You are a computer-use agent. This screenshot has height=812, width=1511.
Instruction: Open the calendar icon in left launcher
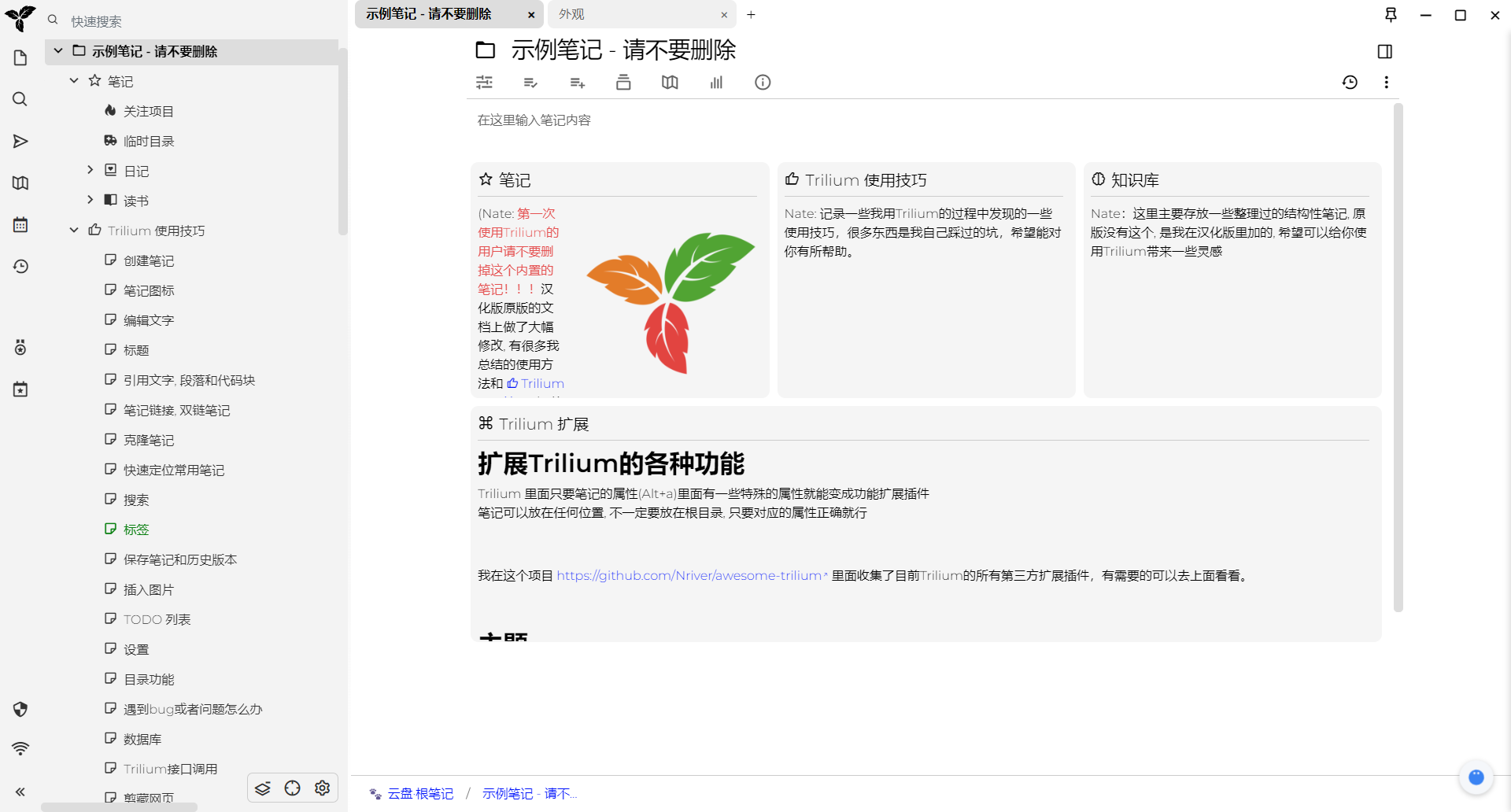tap(20, 225)
